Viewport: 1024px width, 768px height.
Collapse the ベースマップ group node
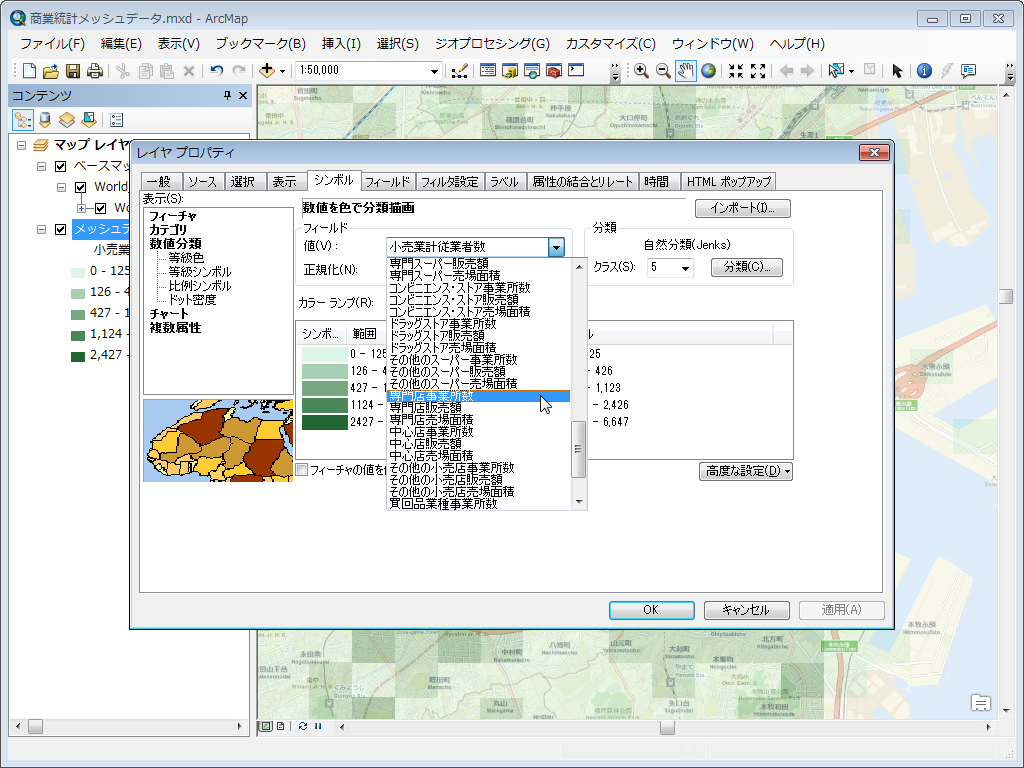[x=41, y=166]
